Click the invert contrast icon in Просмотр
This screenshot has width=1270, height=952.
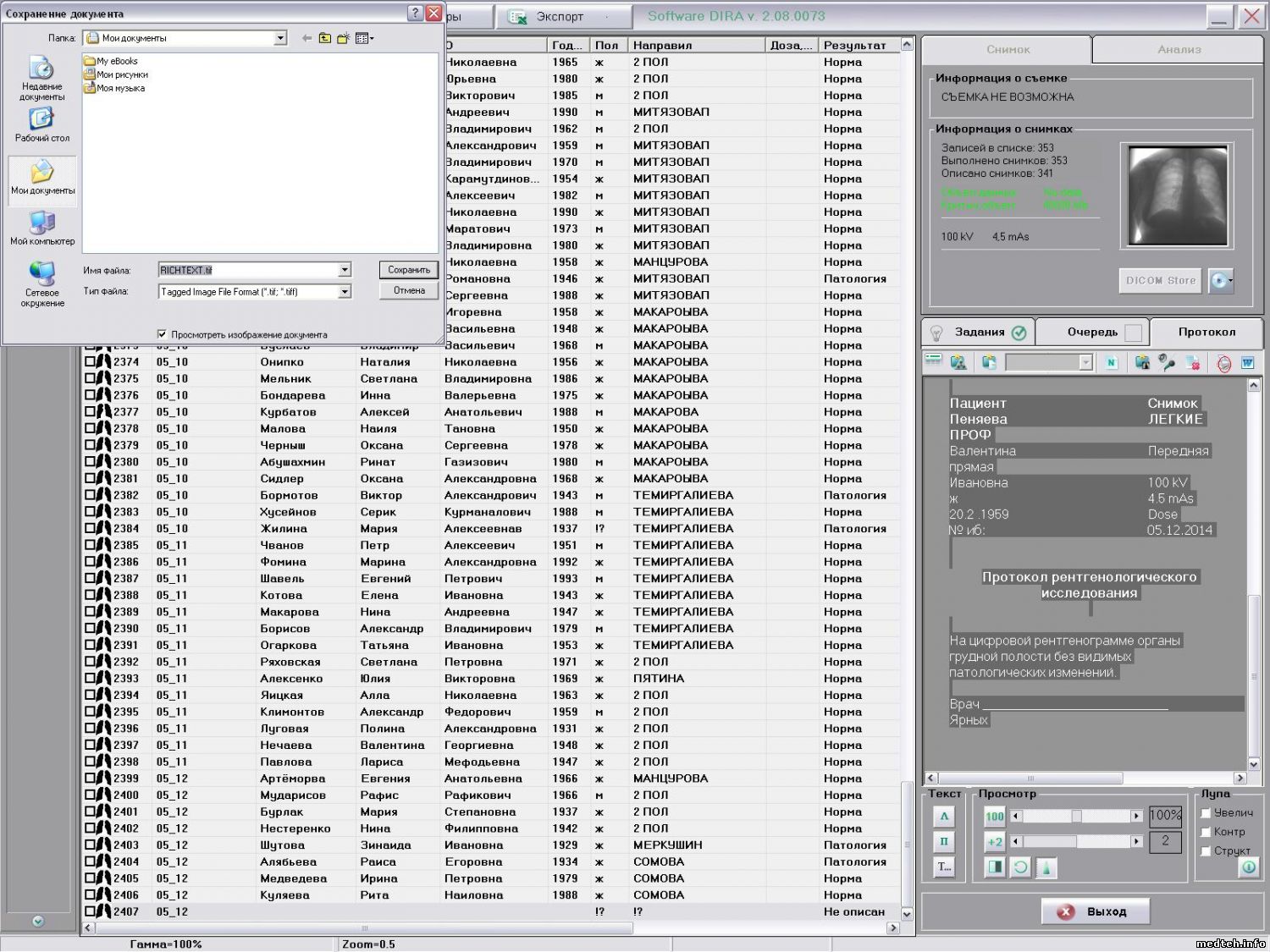[995, 867]
